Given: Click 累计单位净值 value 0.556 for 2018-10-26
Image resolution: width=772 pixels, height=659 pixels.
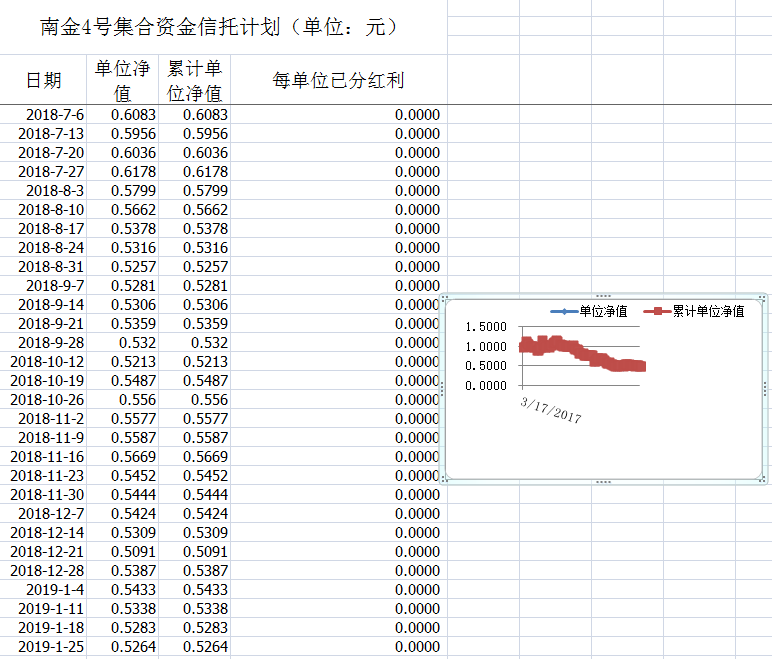Looking at the screenshot, I should pyautogui.click(x=194, y=399).
